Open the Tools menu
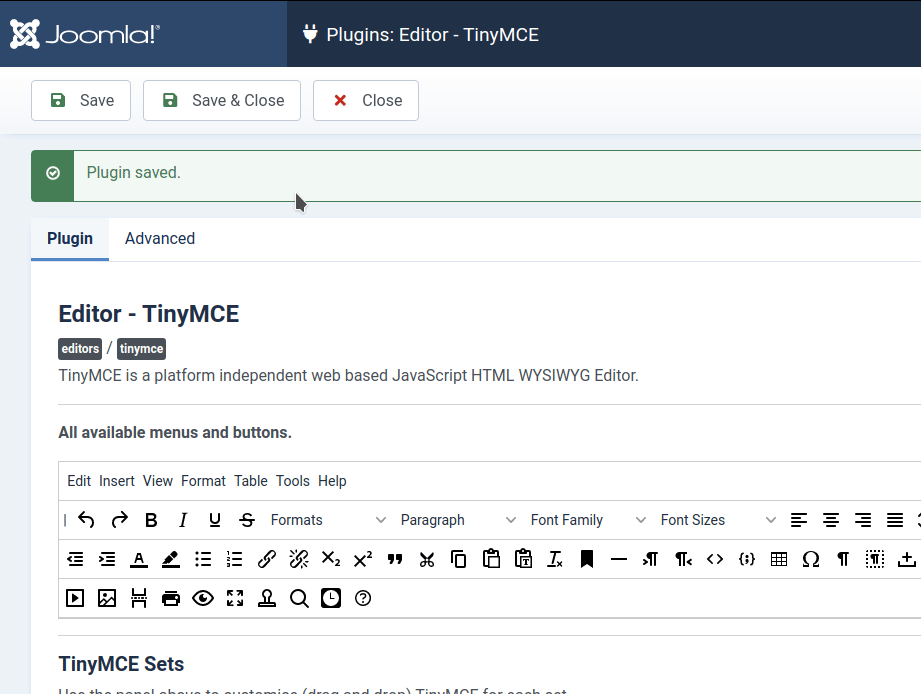The width and height of the screenshot is (921, 694). point(293,481)
